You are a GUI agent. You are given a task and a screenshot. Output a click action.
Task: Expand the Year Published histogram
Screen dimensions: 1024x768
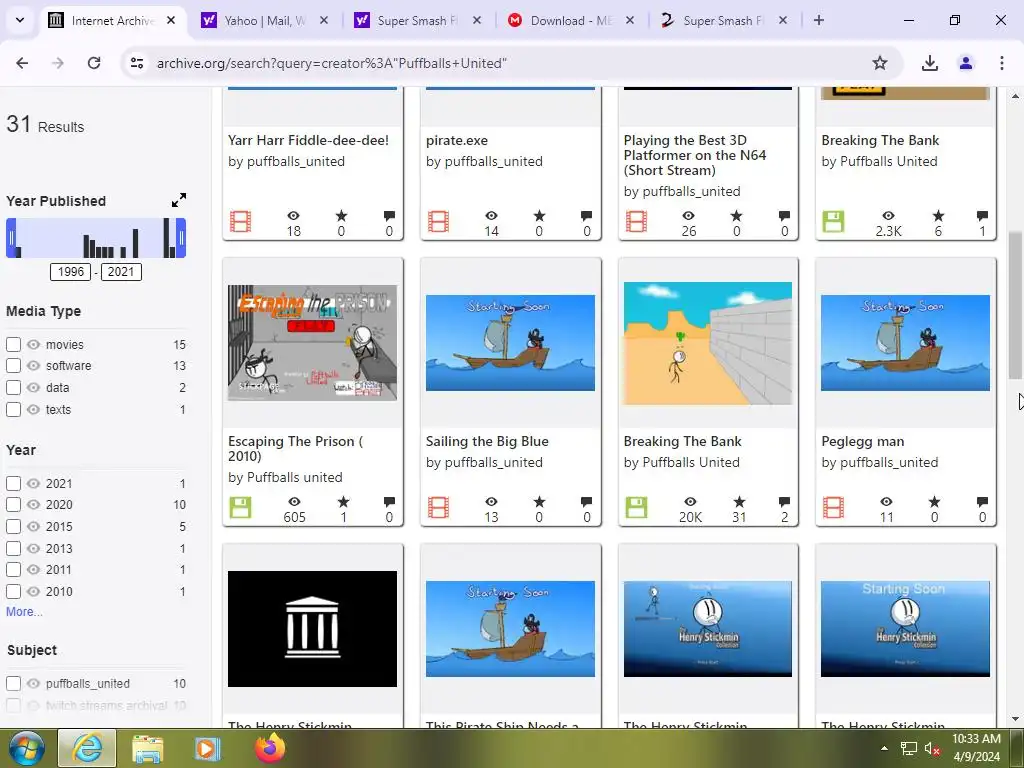179,200
